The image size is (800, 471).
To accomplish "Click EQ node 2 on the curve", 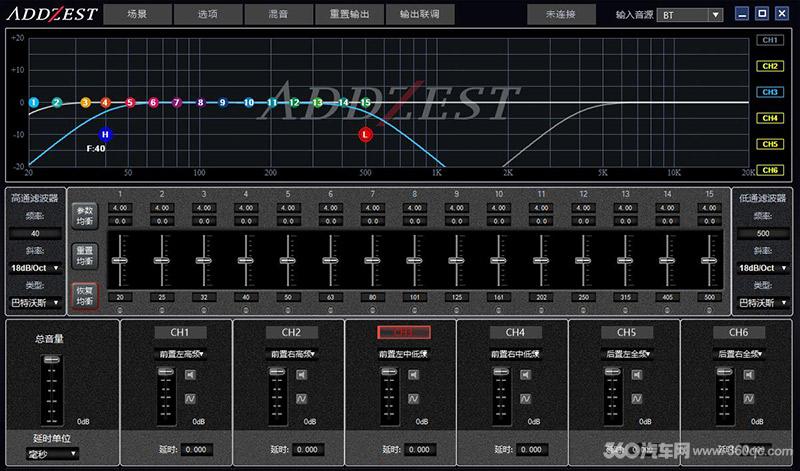I will click(57, 103).
